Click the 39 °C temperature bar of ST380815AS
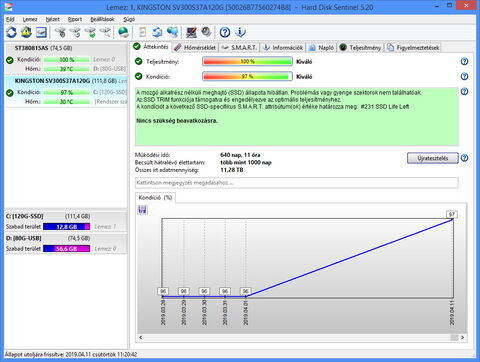This screenshot has width=480, height=362. [x=67, y=69]
